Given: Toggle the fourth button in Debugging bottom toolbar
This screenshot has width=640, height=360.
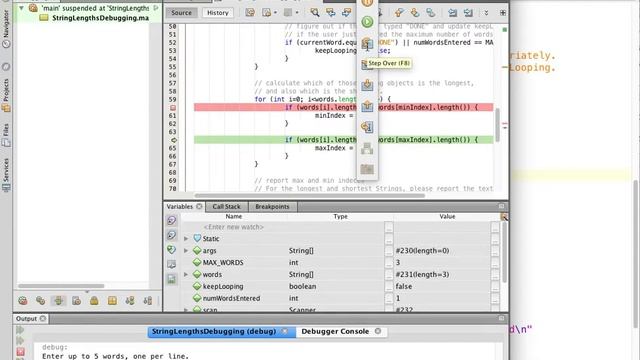Looking at the screenshot, I should [x=76, y=301].
